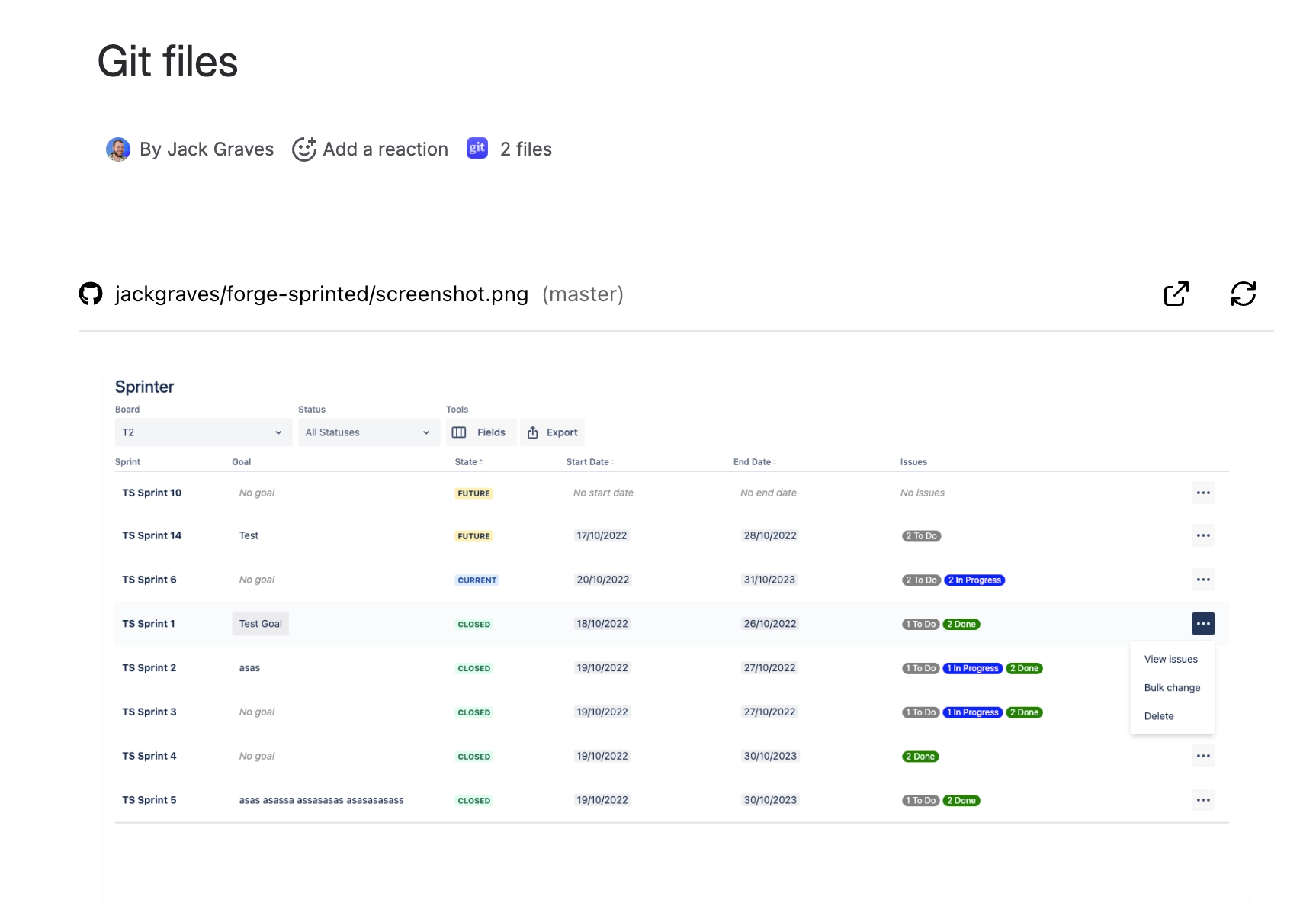Click the Test Goal field of TS Sprint 1
The image size is (1316, 903).
click(x=260, y=623)
